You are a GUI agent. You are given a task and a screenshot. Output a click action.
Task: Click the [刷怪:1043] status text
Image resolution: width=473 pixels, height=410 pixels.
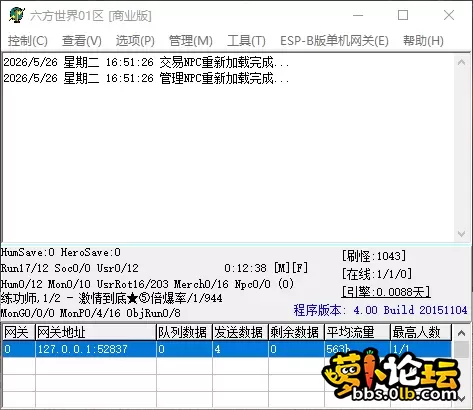[374, 256]
